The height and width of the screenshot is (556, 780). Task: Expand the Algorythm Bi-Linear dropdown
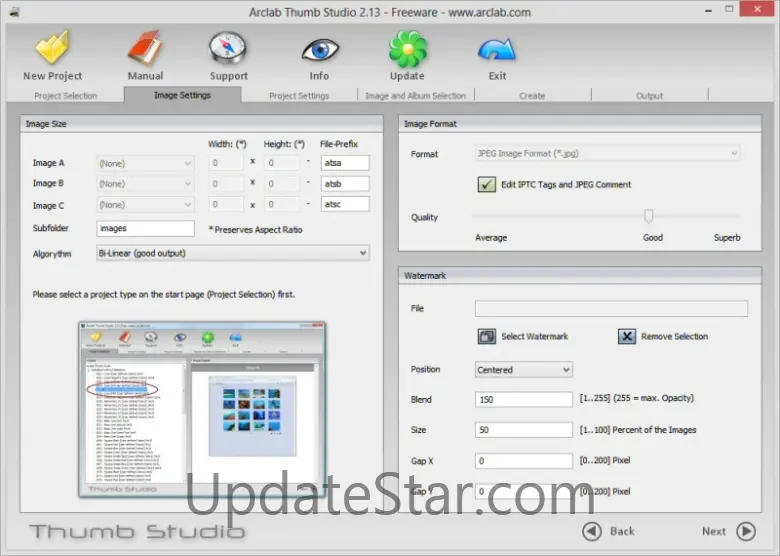pos(233,253)
